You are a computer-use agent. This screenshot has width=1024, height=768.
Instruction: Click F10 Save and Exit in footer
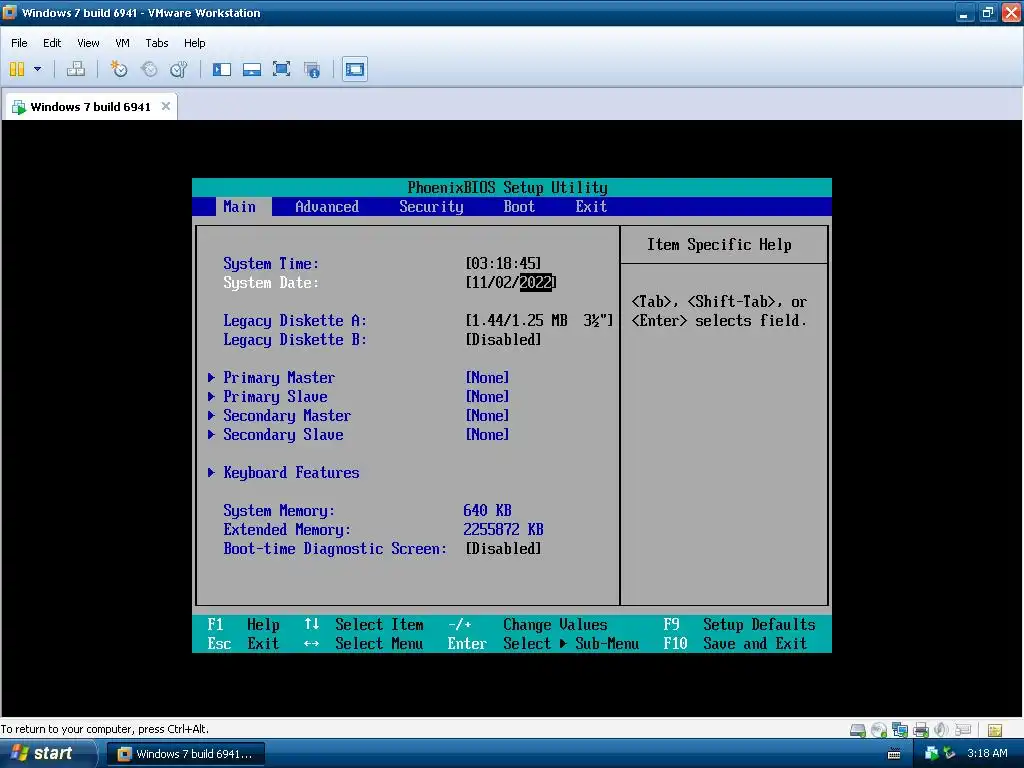735,643
